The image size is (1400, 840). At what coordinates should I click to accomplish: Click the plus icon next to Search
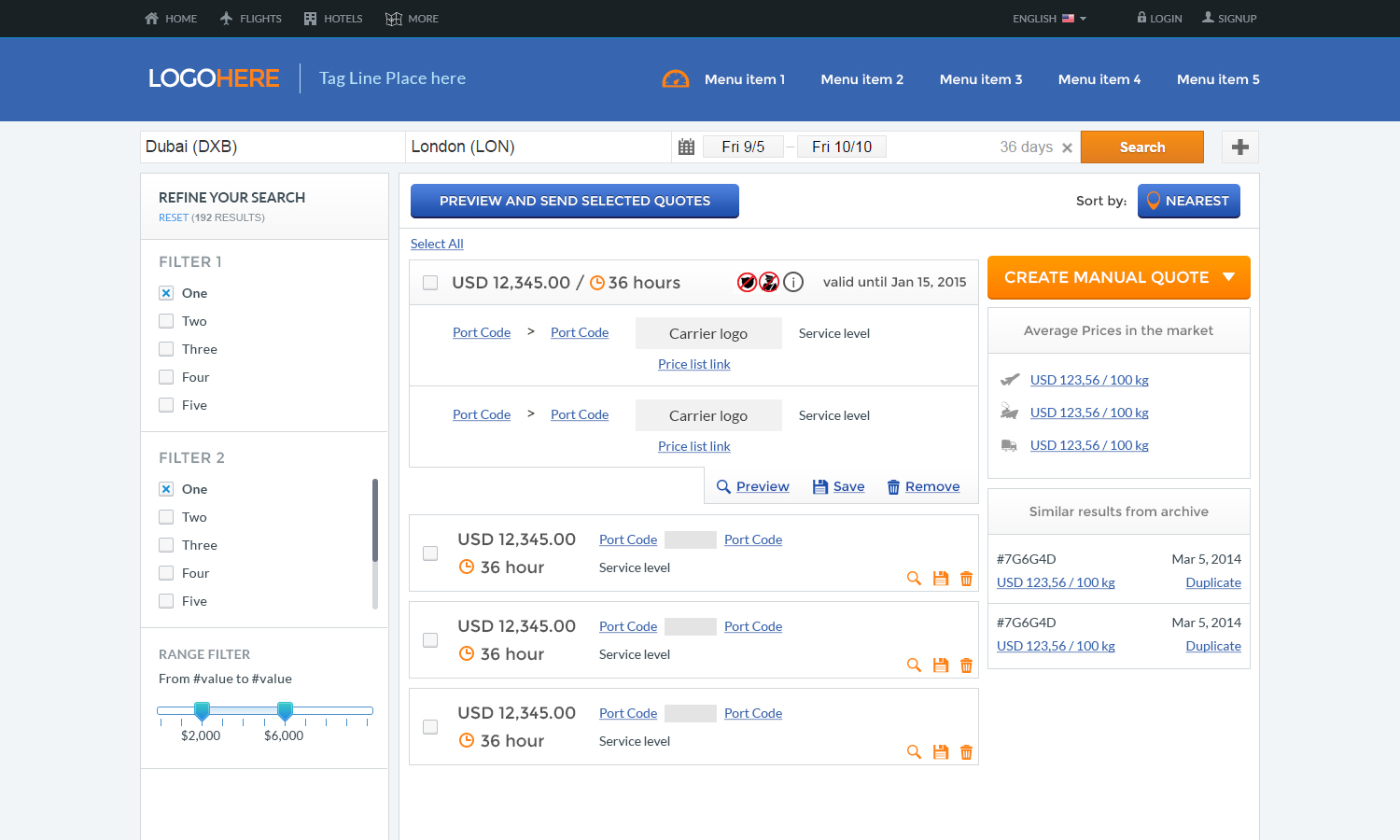1239,147
